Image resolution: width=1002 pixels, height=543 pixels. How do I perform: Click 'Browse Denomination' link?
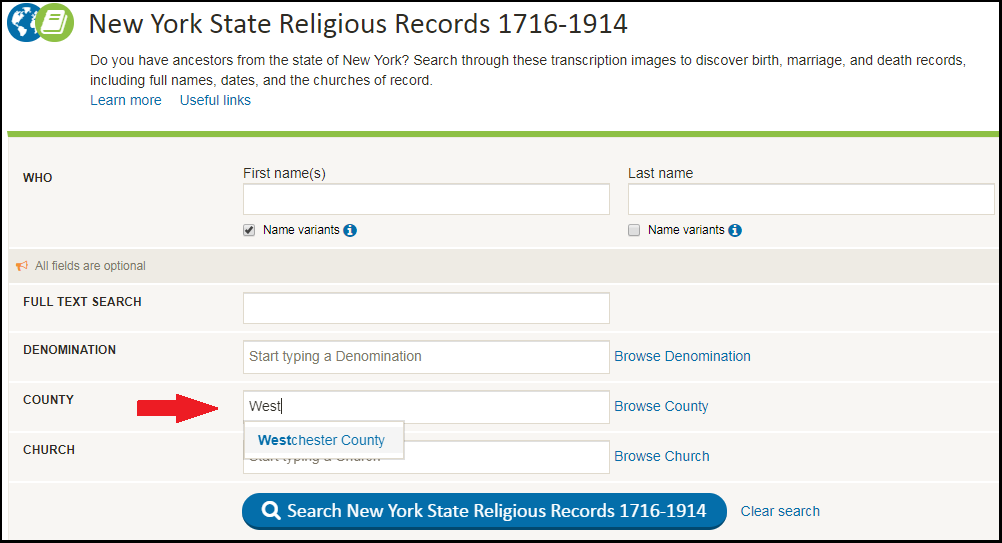(682, 356)
